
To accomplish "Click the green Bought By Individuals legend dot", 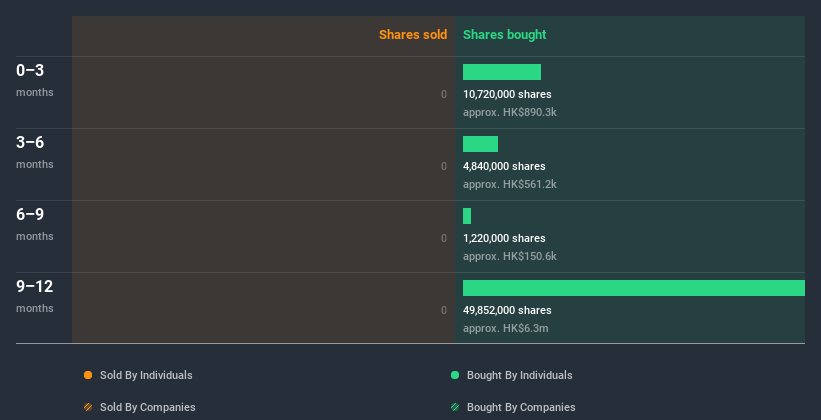I will (x=455, y=375).
